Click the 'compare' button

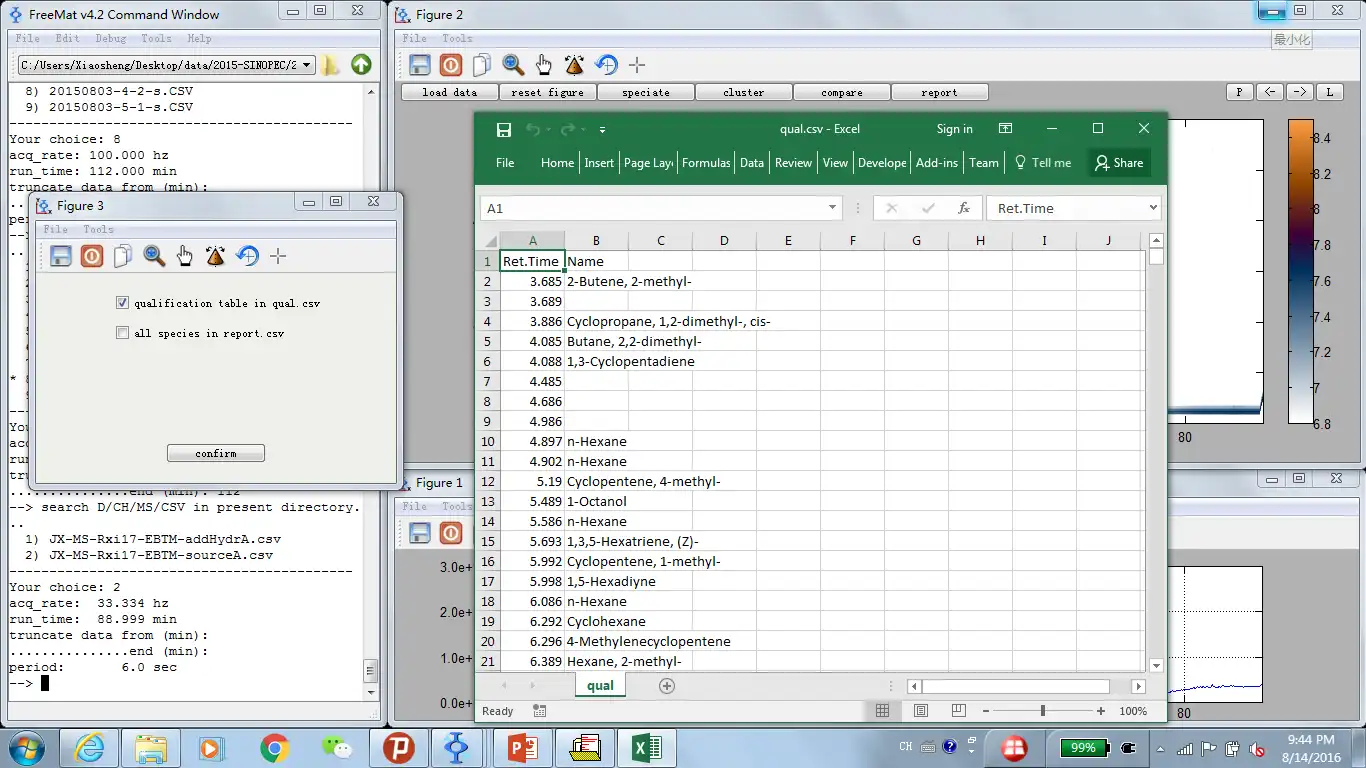842,92
